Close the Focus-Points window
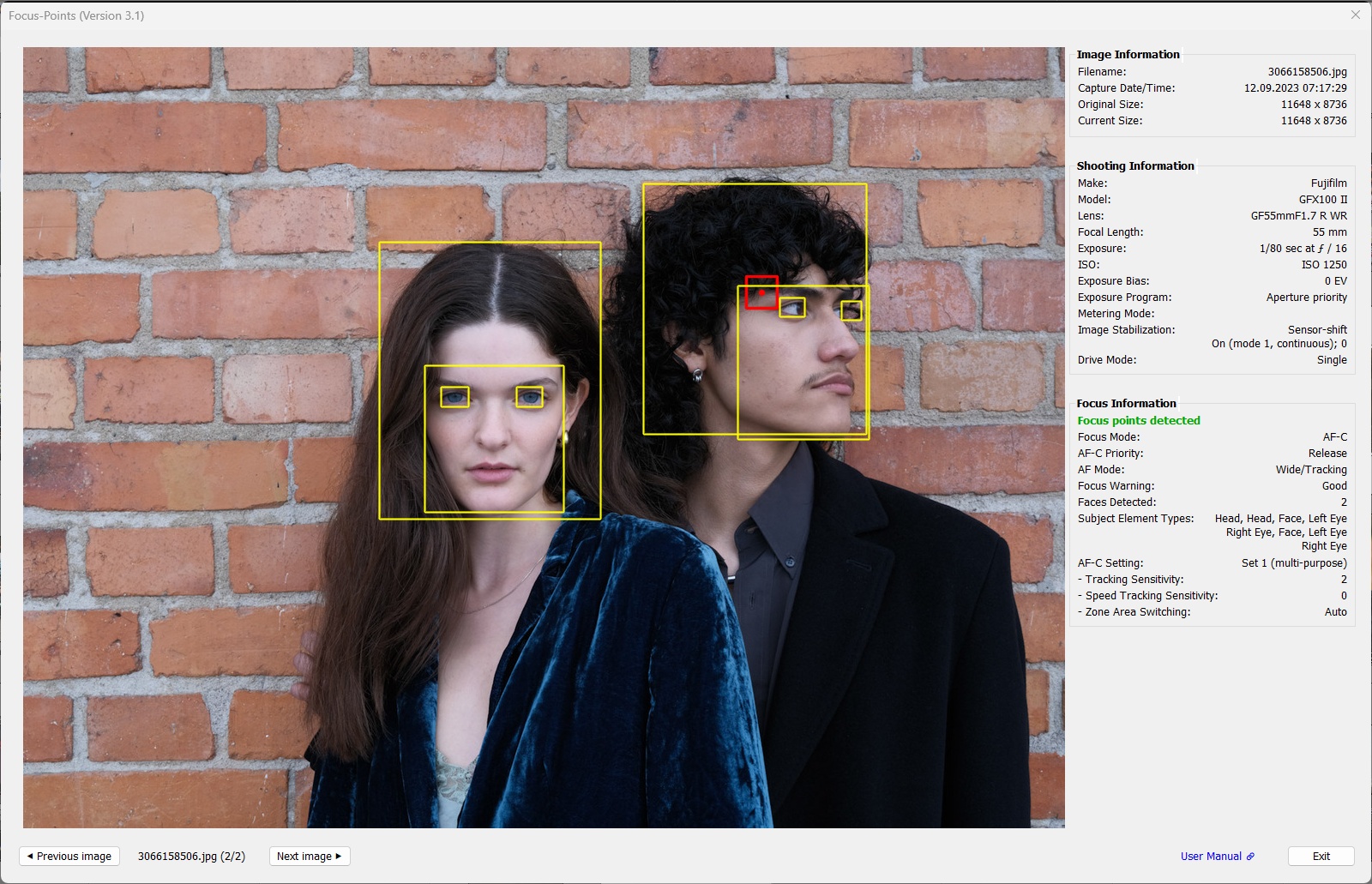 click(x=1356, y=15)
